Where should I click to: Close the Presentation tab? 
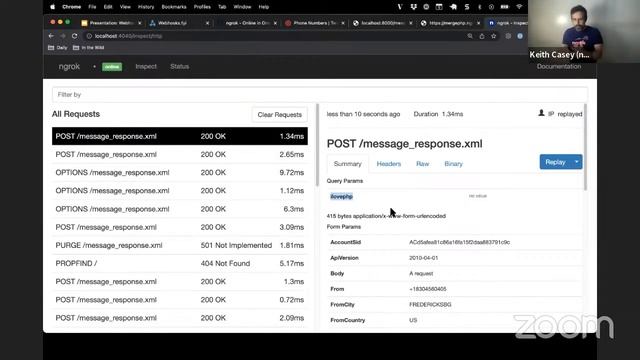[140, 23]
